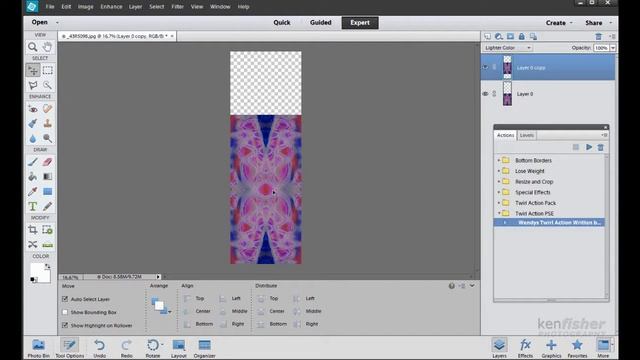Expand the Open file dropdown arrow
640x360 pixels.
click(x=57, y=22)
